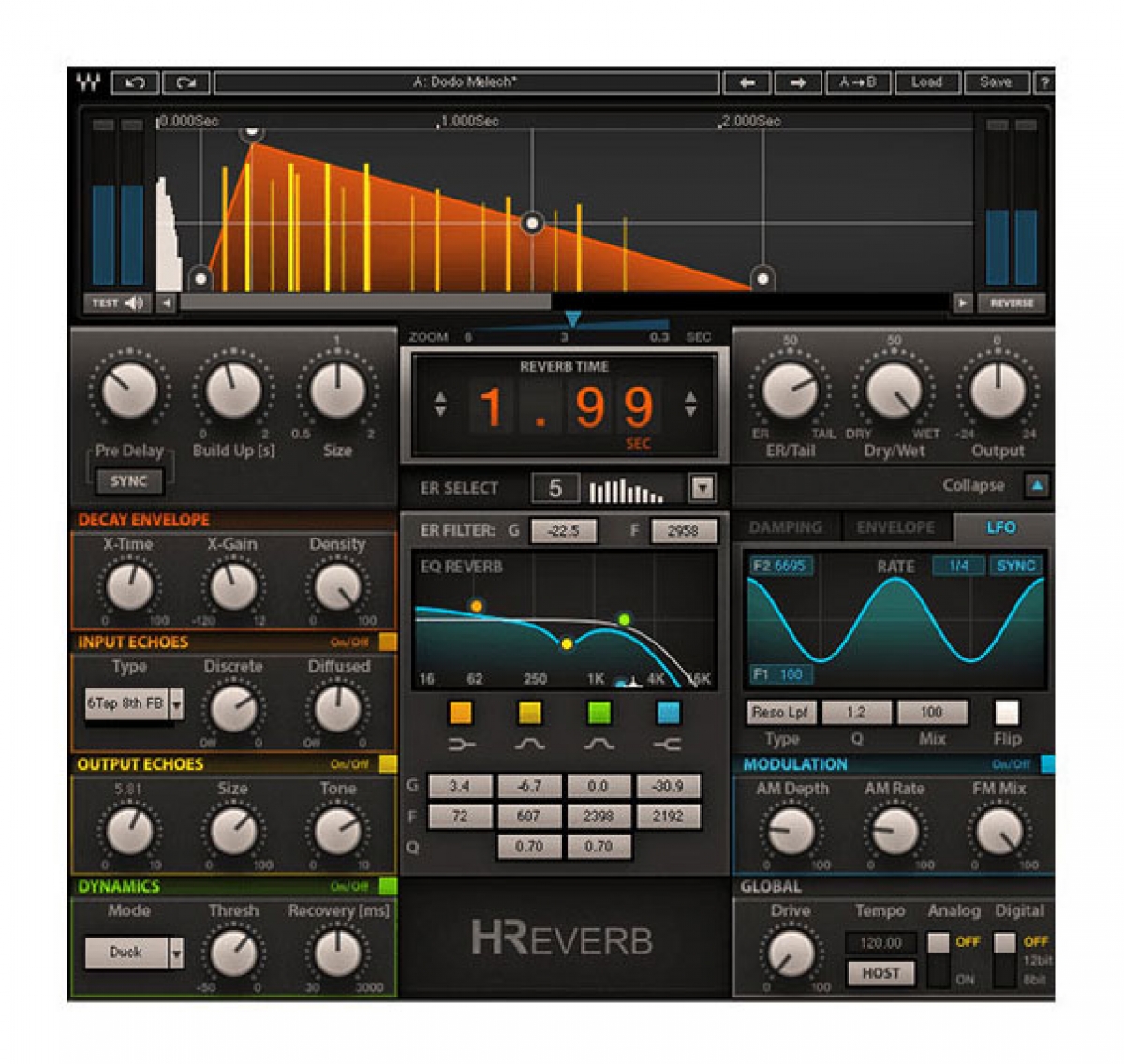This screenshot has width=1124, height=1064.
Task: Click the ER filter gain field
Action: 564,531
